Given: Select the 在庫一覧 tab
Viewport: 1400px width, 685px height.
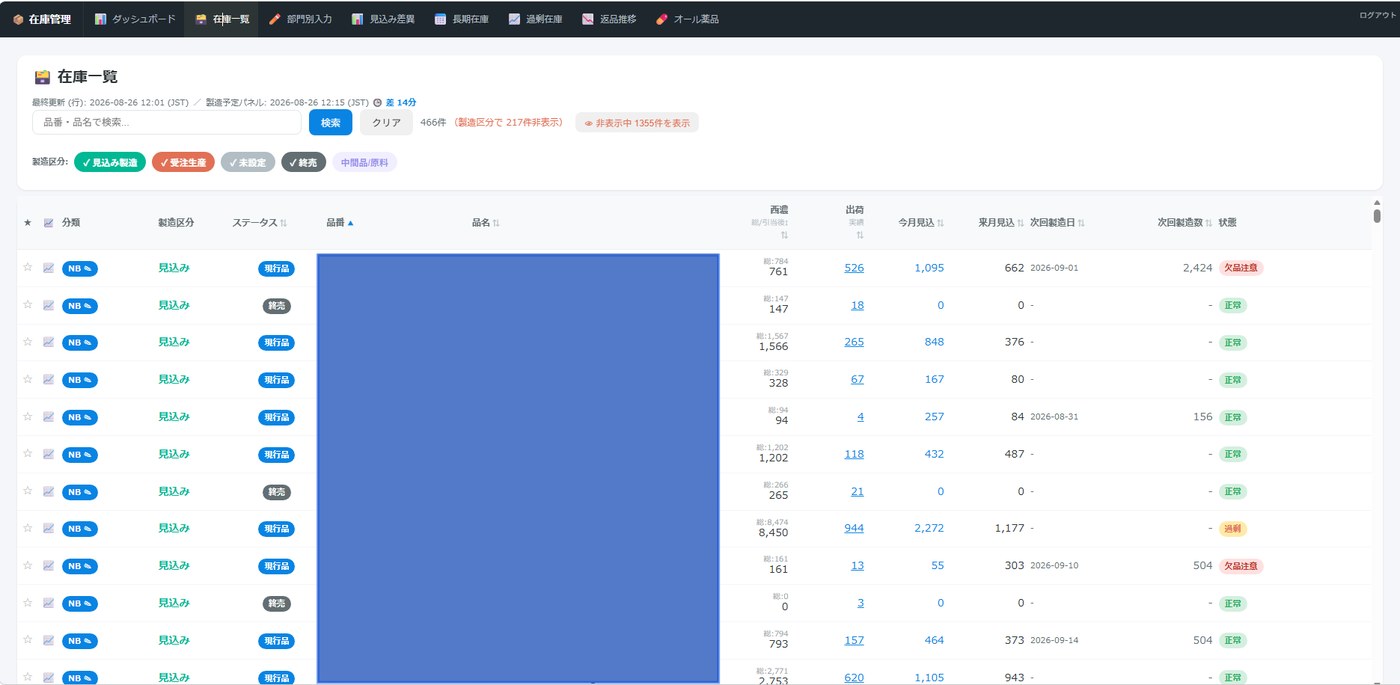Looking at the screenshot, I should (222, 19).
